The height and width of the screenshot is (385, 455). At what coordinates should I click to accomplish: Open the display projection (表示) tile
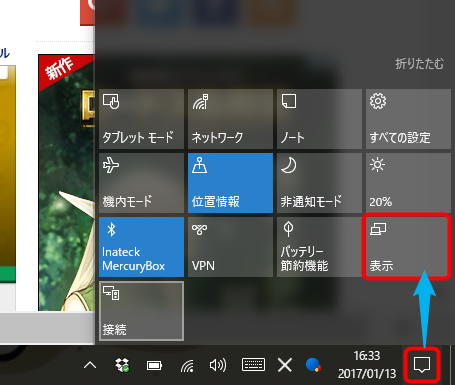click(407, 247)
